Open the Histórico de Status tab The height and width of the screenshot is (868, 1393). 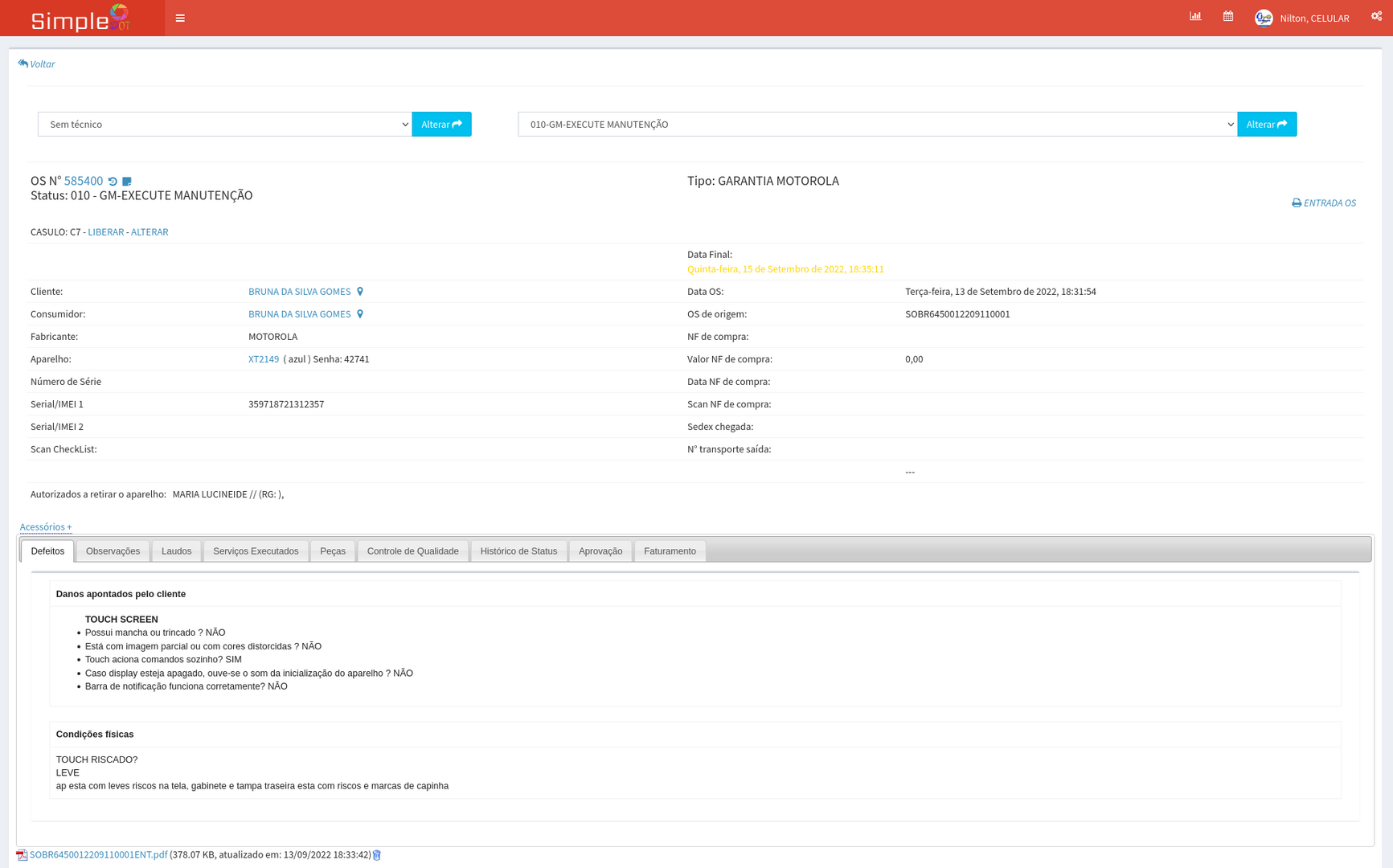[518, 551]
